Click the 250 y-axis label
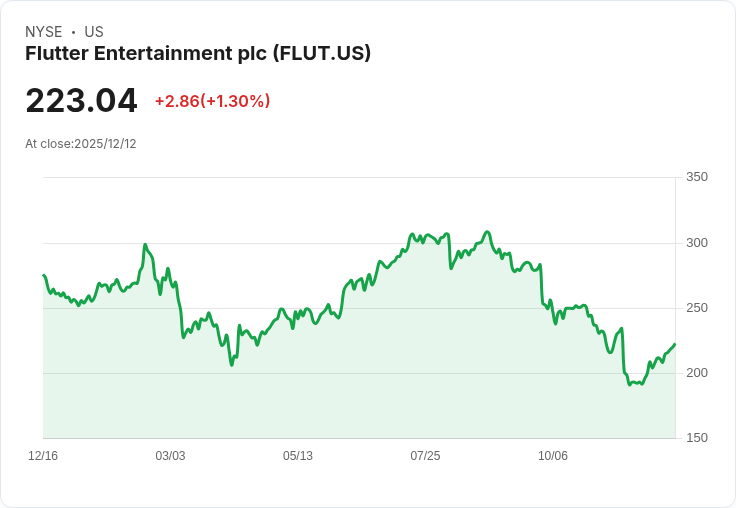Screen dimensions: 736x508 tap(697, 308)
